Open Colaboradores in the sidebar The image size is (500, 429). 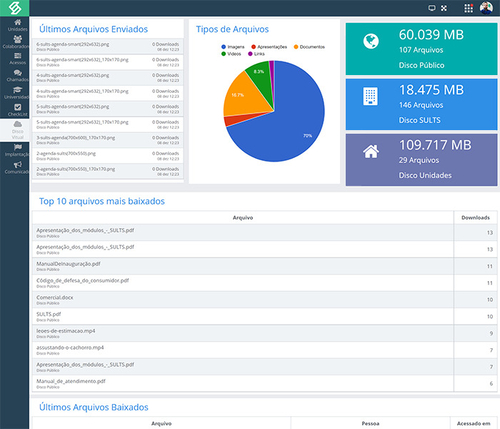(15, 42)
